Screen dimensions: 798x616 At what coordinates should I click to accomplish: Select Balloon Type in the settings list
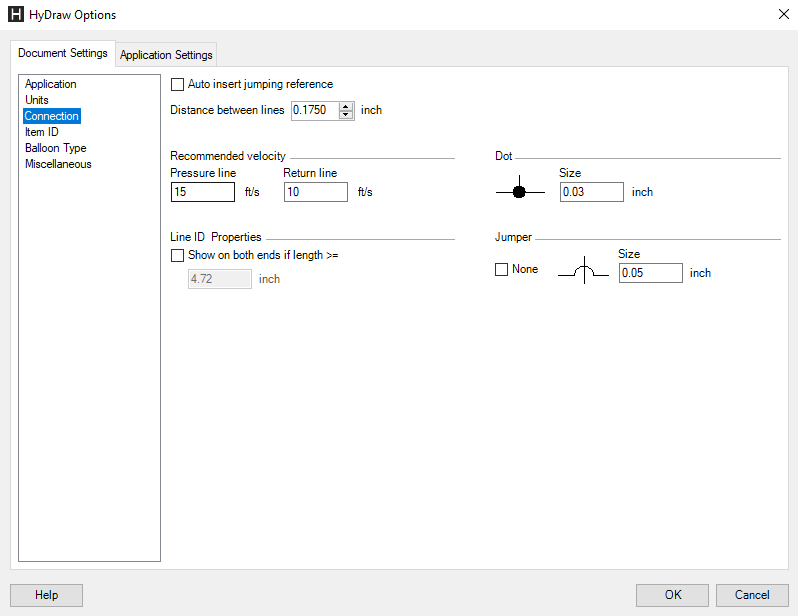point(55,148)
